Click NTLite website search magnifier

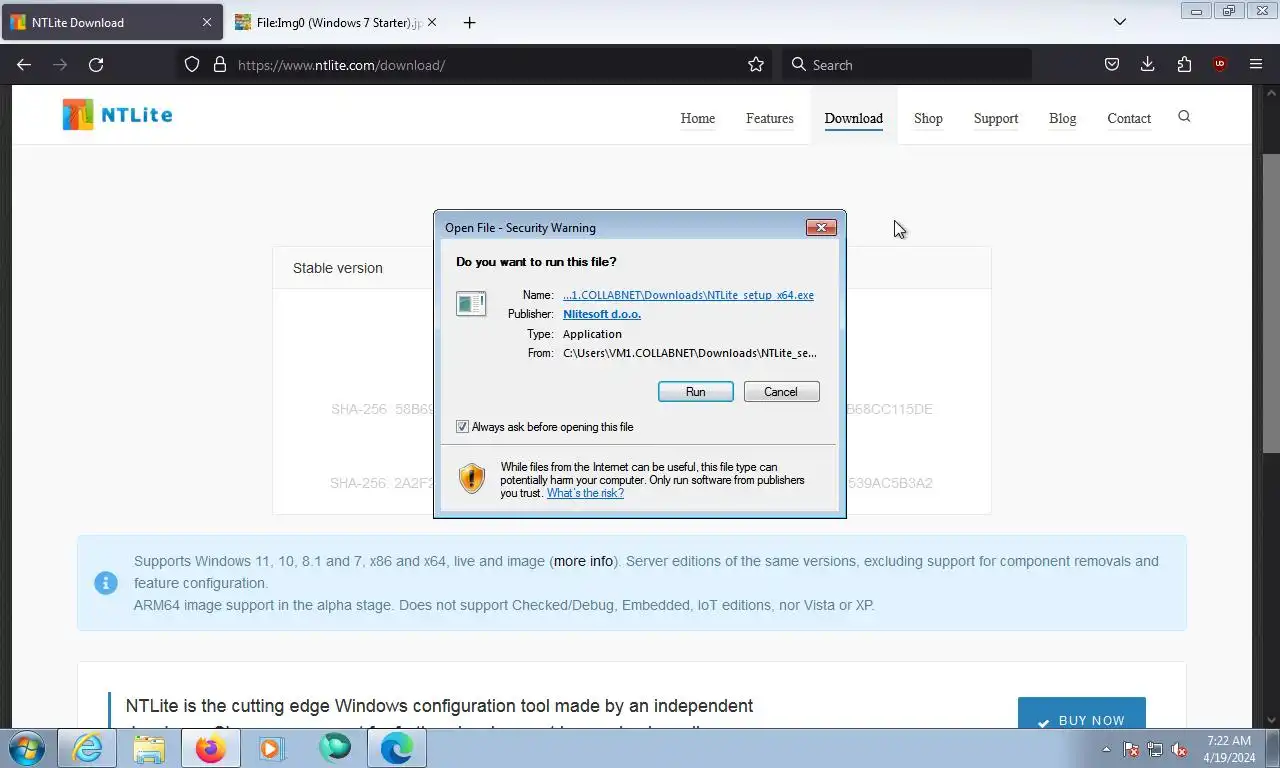click(1184, 117)
